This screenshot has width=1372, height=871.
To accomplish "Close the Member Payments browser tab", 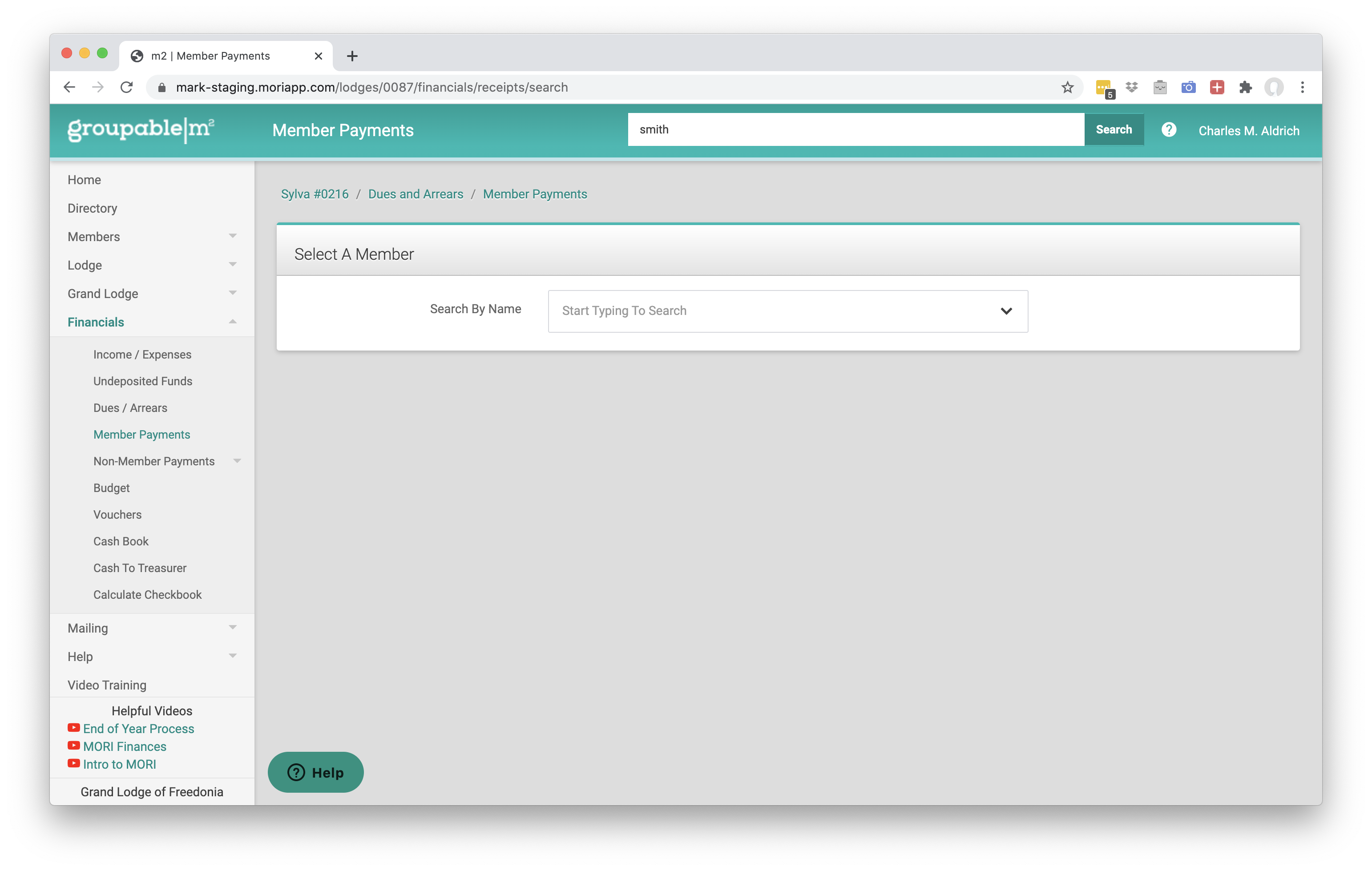I will point(319,56).
